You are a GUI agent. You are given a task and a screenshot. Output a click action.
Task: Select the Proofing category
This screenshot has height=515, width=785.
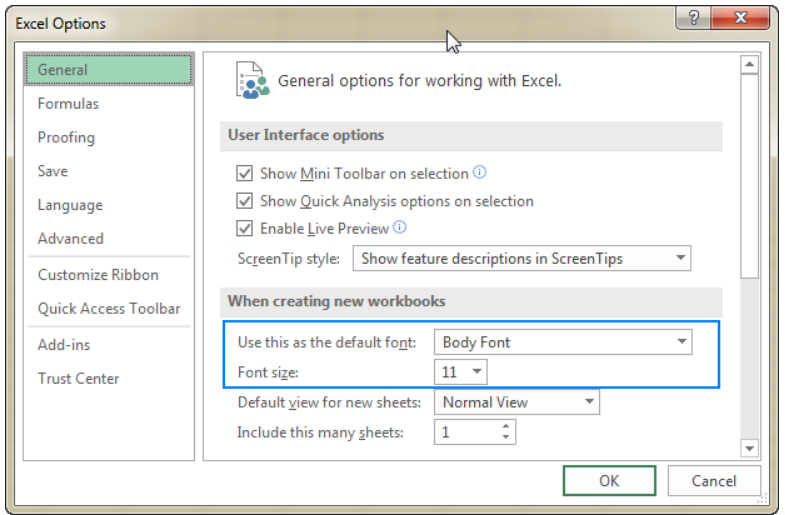109,137
